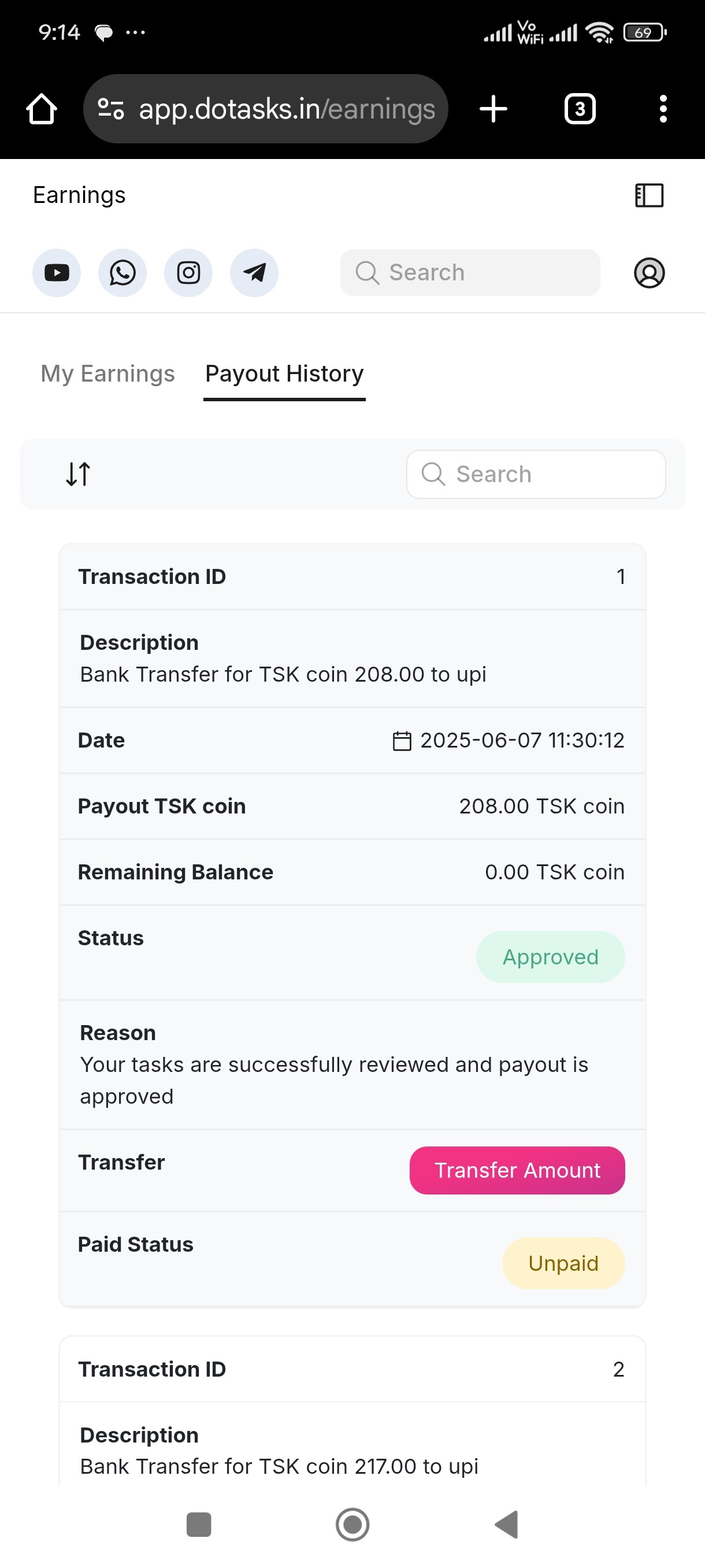Focus the top header Search field

tap(470, 273)
